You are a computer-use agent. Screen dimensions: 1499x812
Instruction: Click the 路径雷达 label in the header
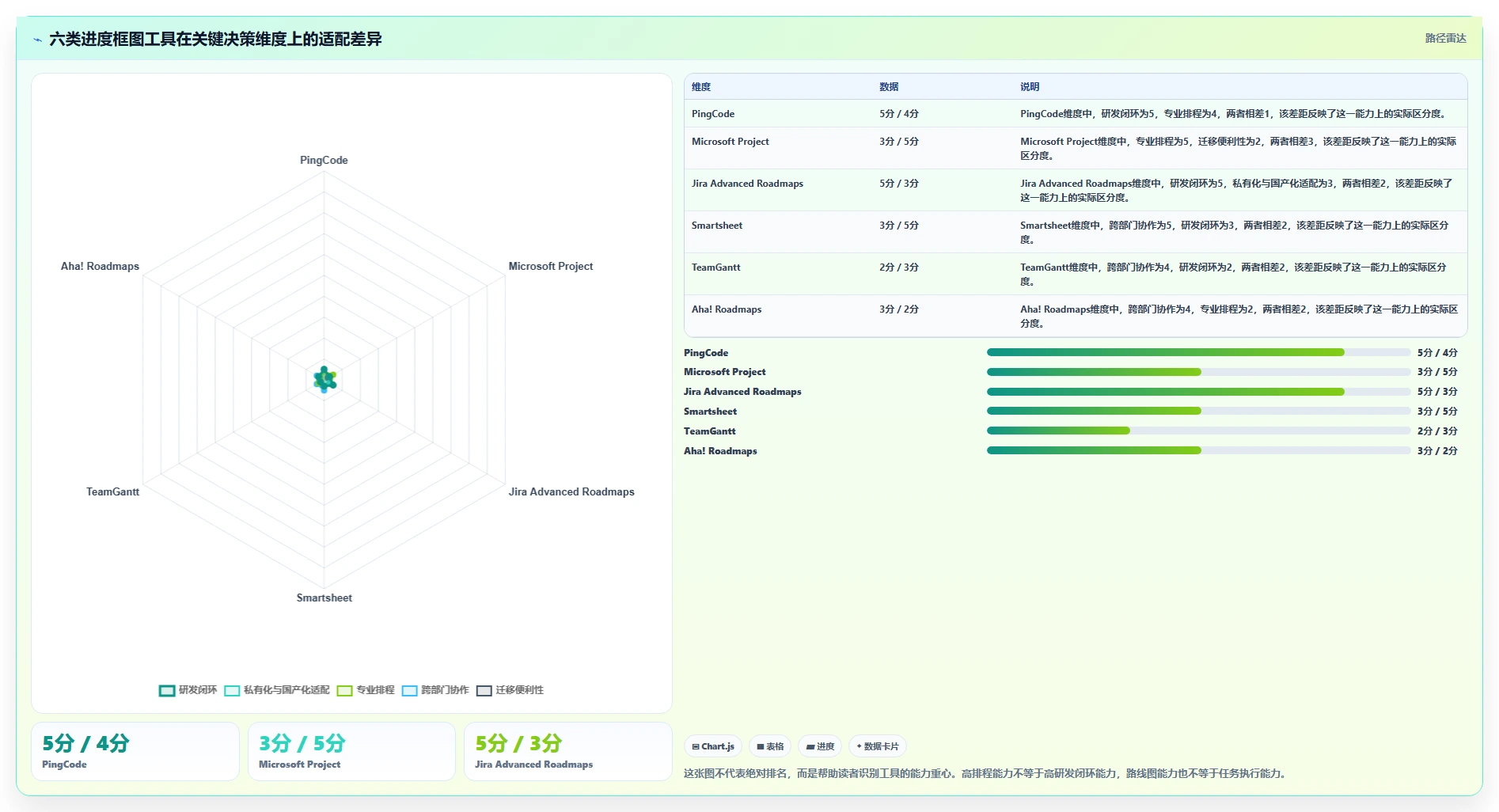(1445, 38)
